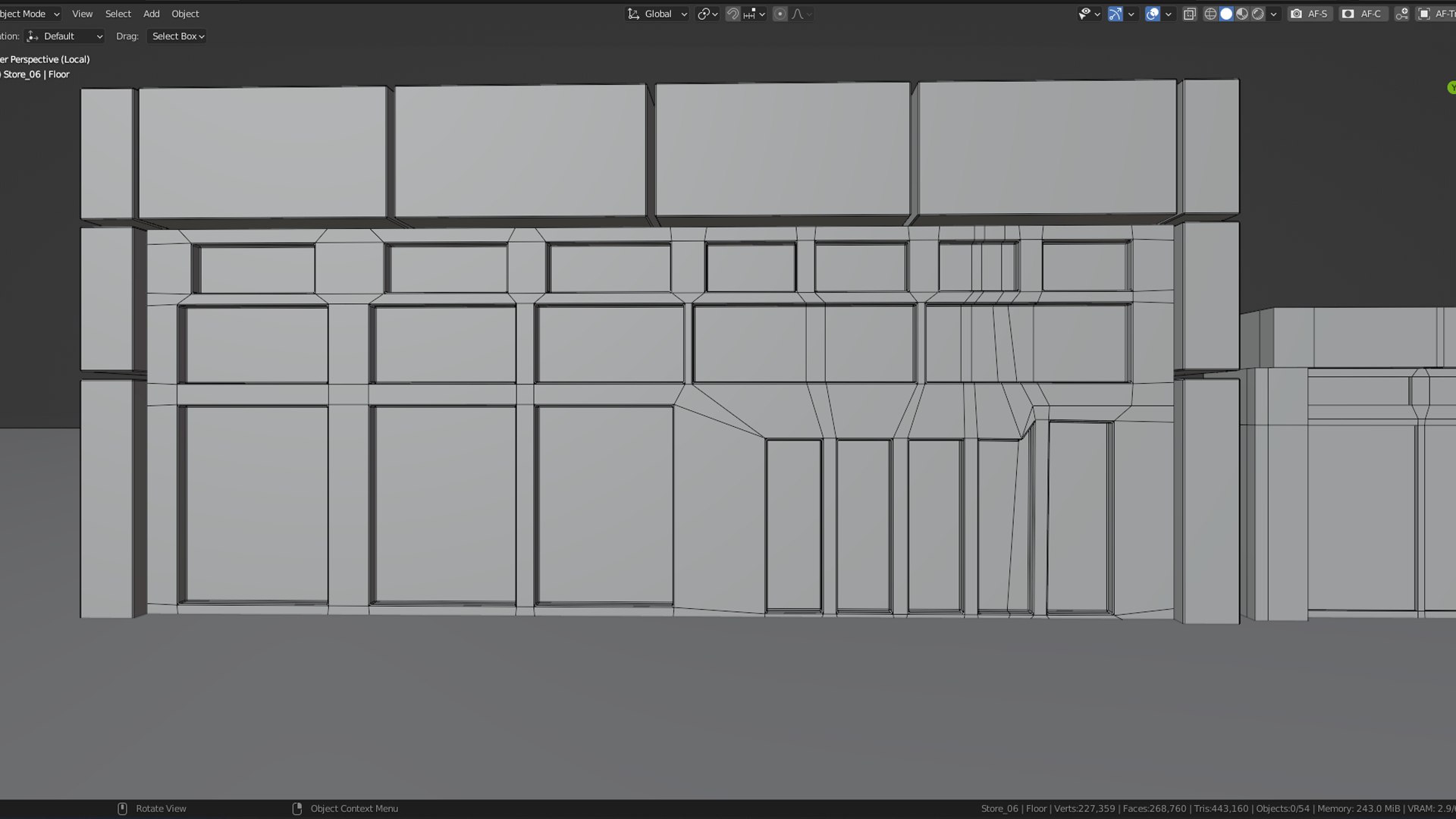The width and height of the screenshot is (1456, 819).
Task: Toggle viewport gizmos icon
Action: point(1115,14)
